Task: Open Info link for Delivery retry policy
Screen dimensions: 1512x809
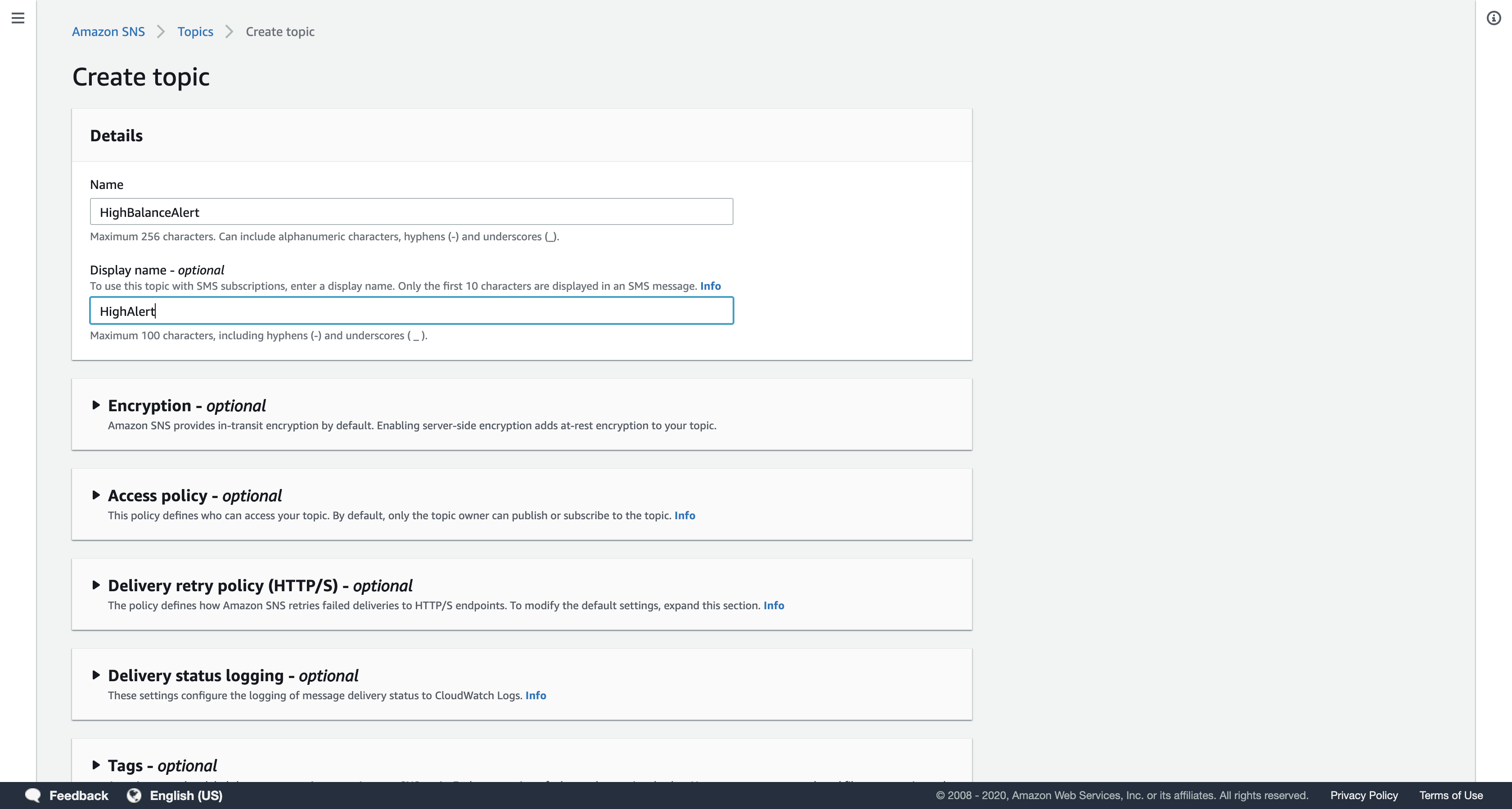Action: click(x=774, y=605)
